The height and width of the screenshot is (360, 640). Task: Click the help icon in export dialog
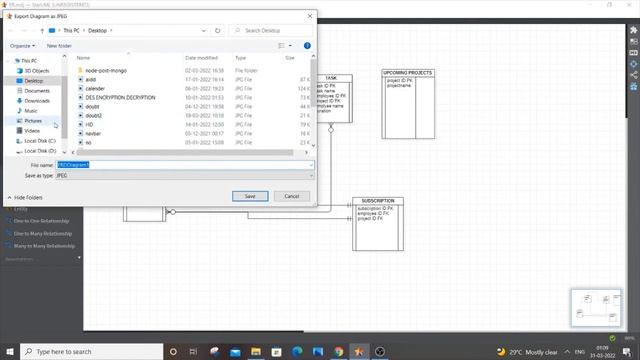point(307,46)
